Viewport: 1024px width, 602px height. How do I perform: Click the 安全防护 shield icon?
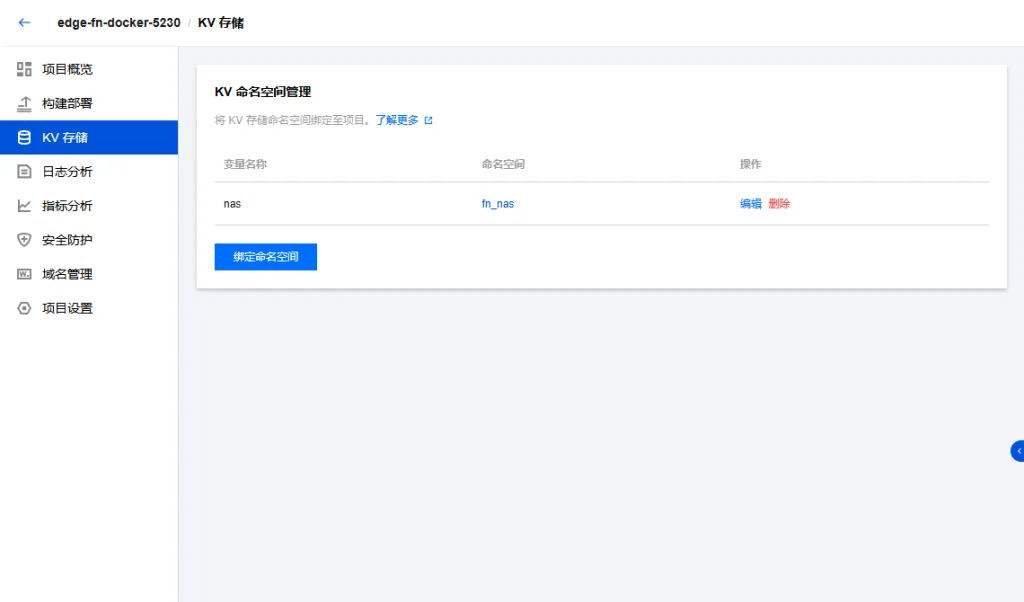click(x=25, y=240)
